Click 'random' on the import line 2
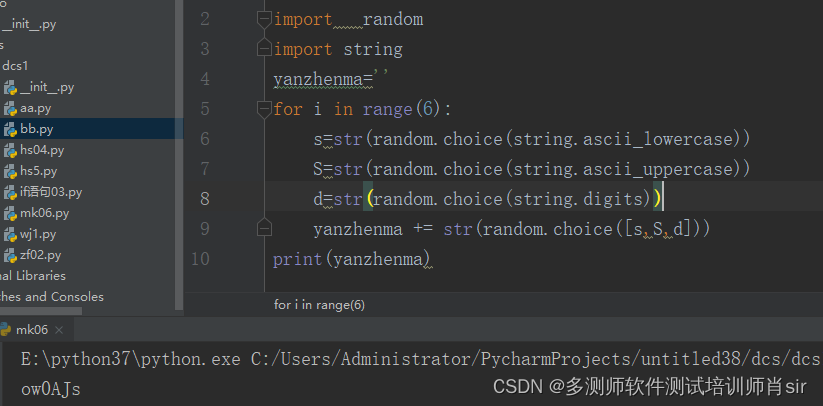823x406 pixels. (393, 20)
